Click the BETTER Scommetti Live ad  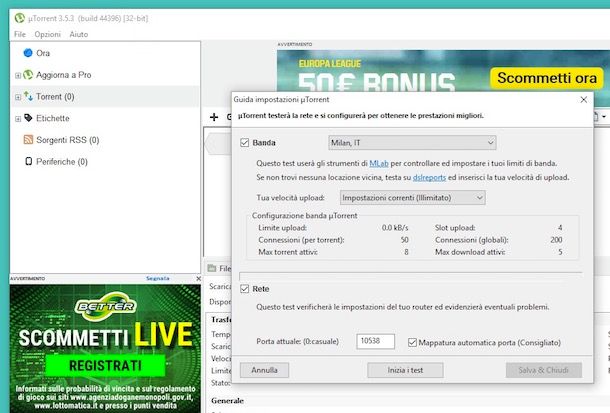coord(105,347)
